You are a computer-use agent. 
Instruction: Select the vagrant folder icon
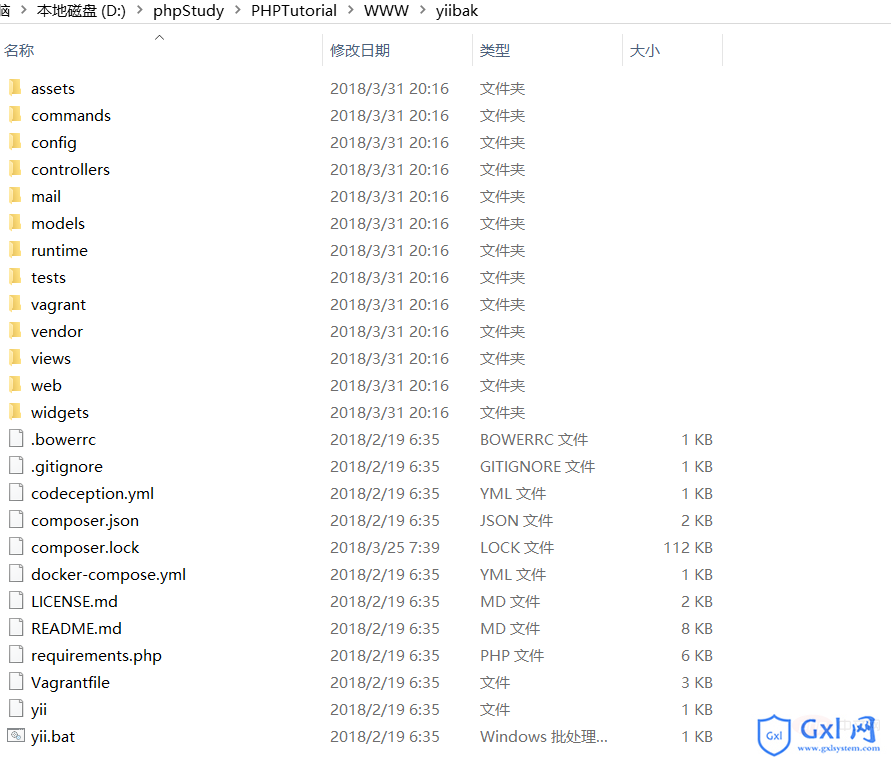pyautogui.click(x=15, y=304)
